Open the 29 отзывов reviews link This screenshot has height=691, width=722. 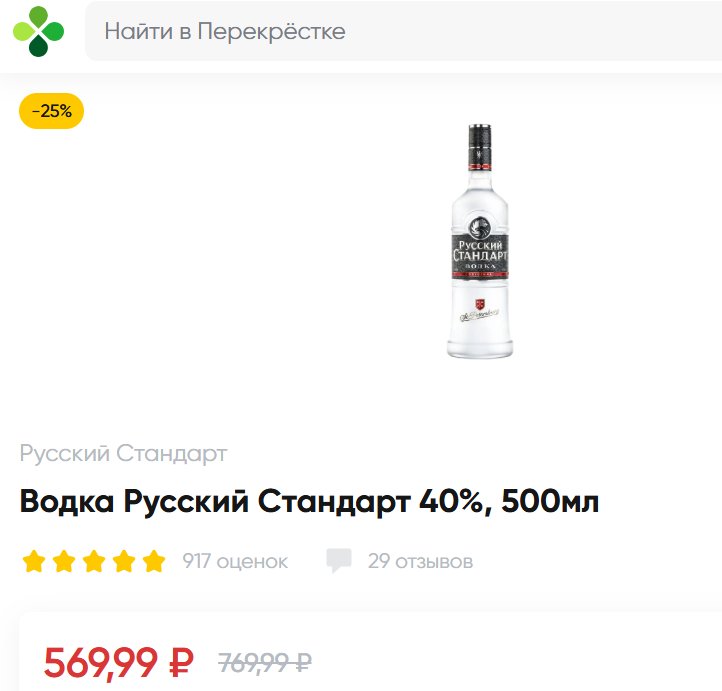(420, 561)
